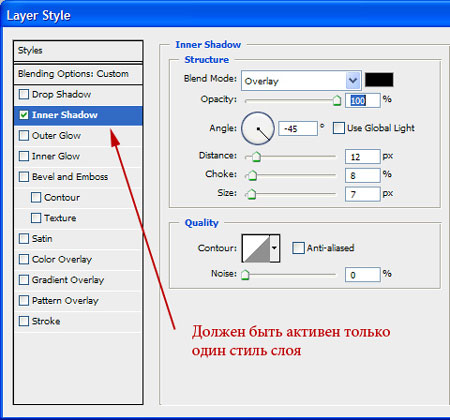Check the Gradient Overlay checkbox

pos(24,280)
